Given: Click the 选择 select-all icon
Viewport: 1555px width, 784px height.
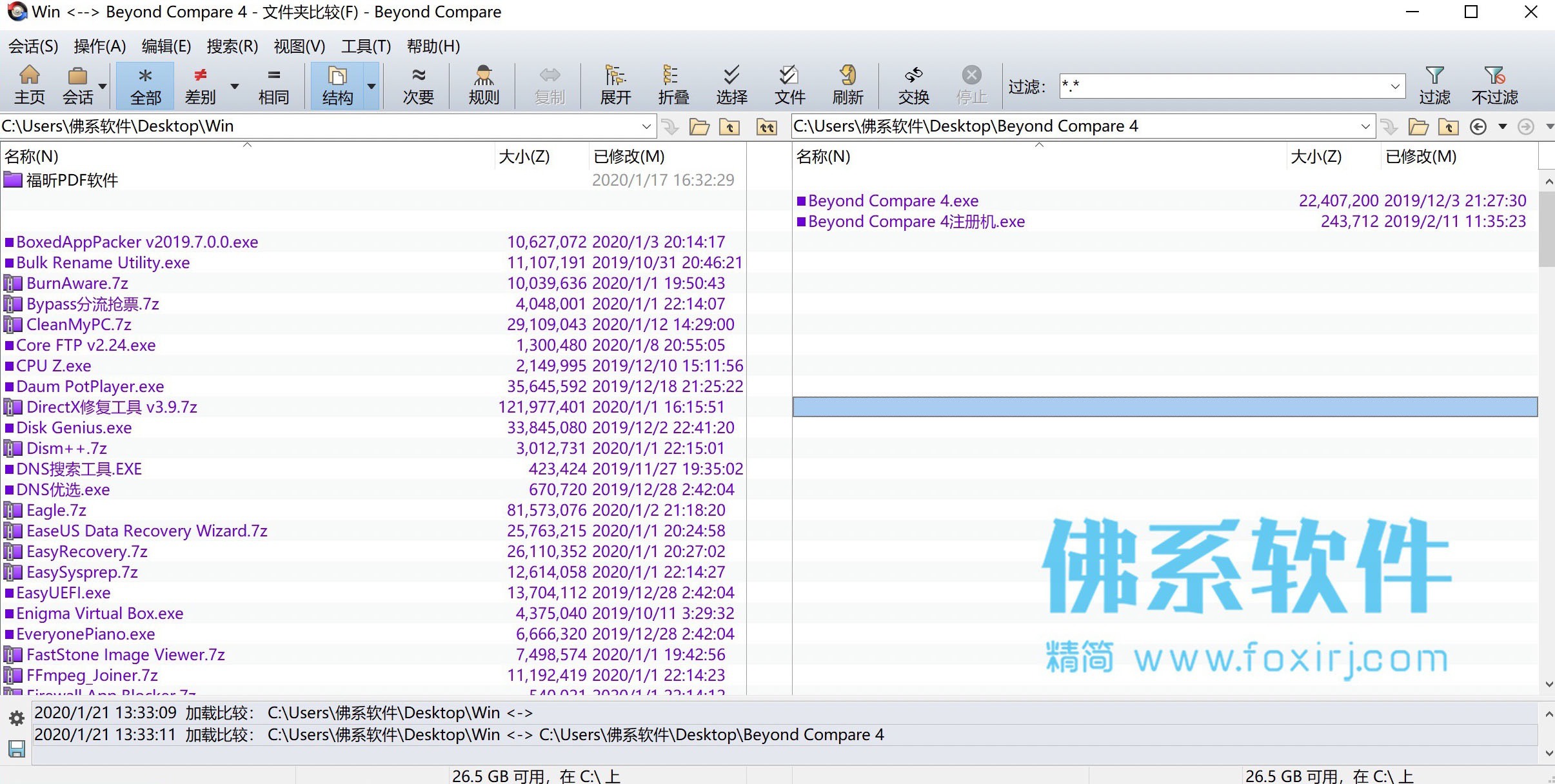Looking at the screenshot, I should pos(731,85).
